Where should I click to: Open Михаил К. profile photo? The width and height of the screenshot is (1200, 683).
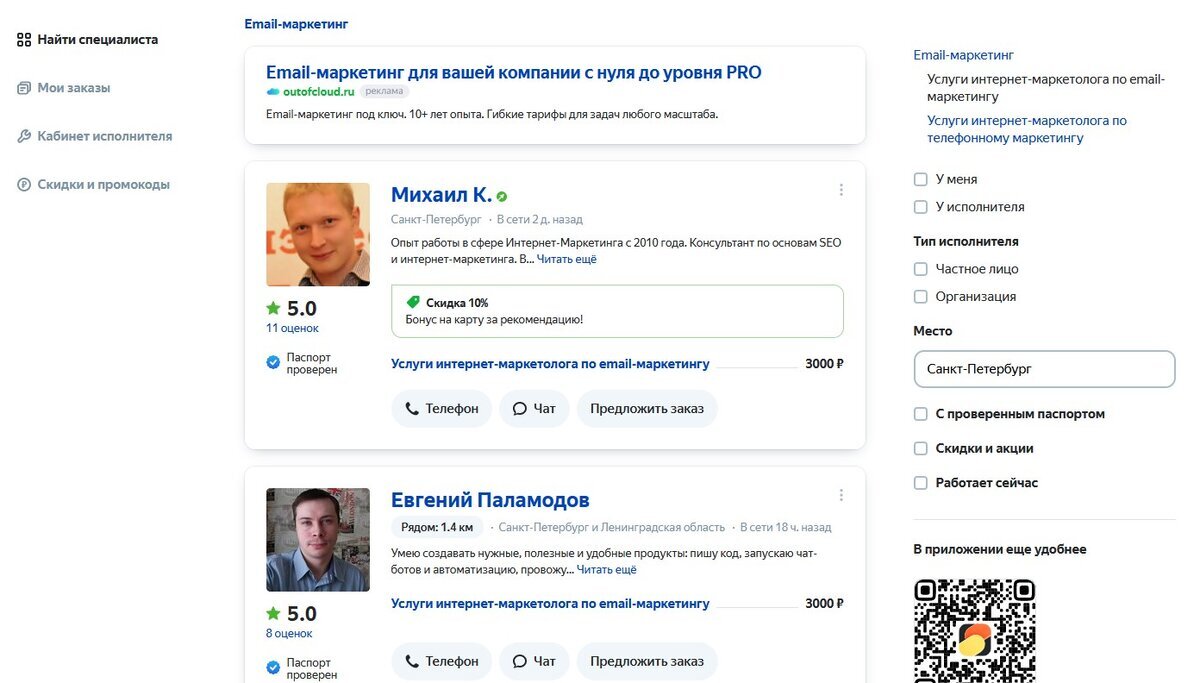coord(318,235)
